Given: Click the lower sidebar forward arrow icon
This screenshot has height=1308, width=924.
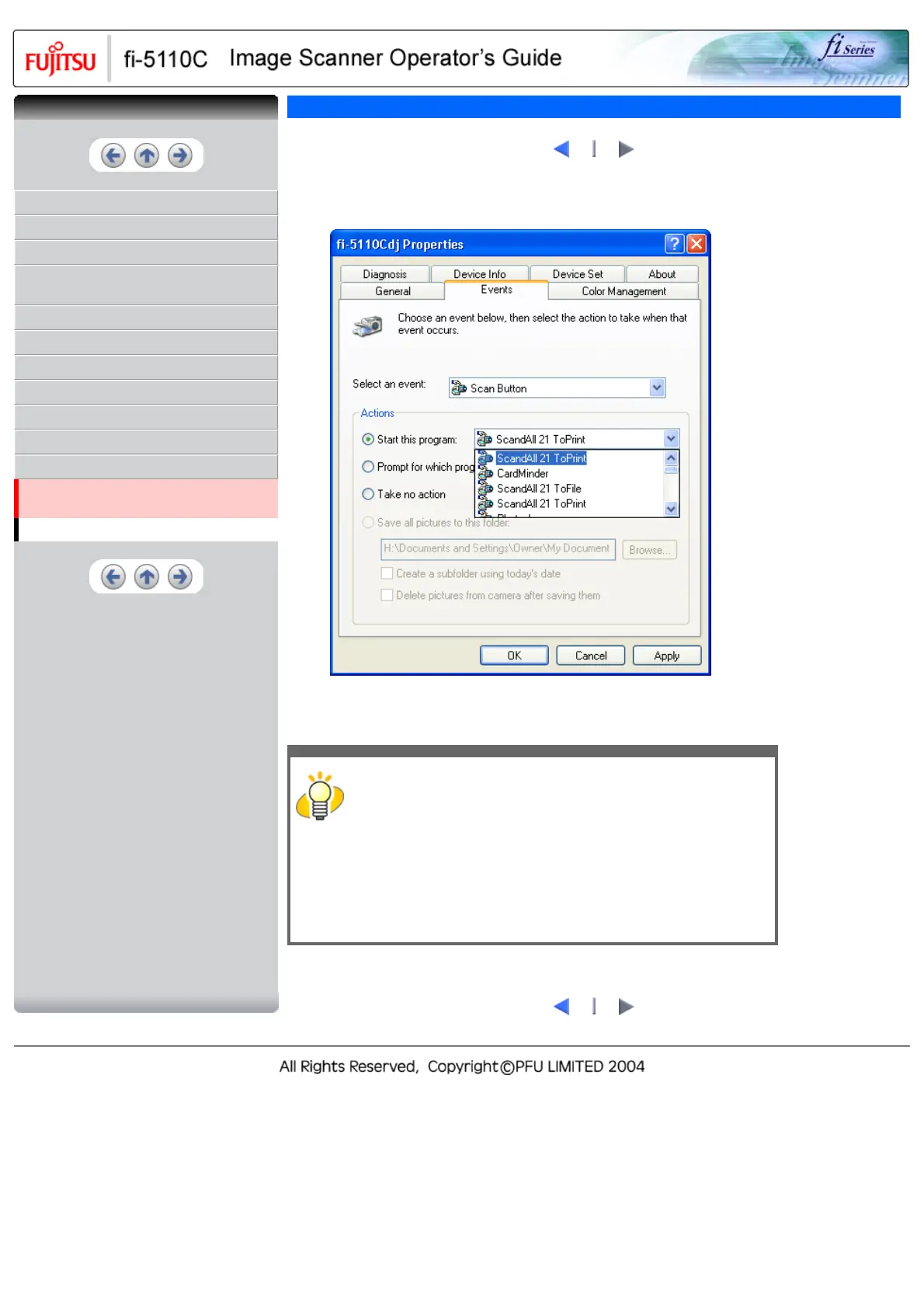Looking at the screenshot, I should point(180,577).
